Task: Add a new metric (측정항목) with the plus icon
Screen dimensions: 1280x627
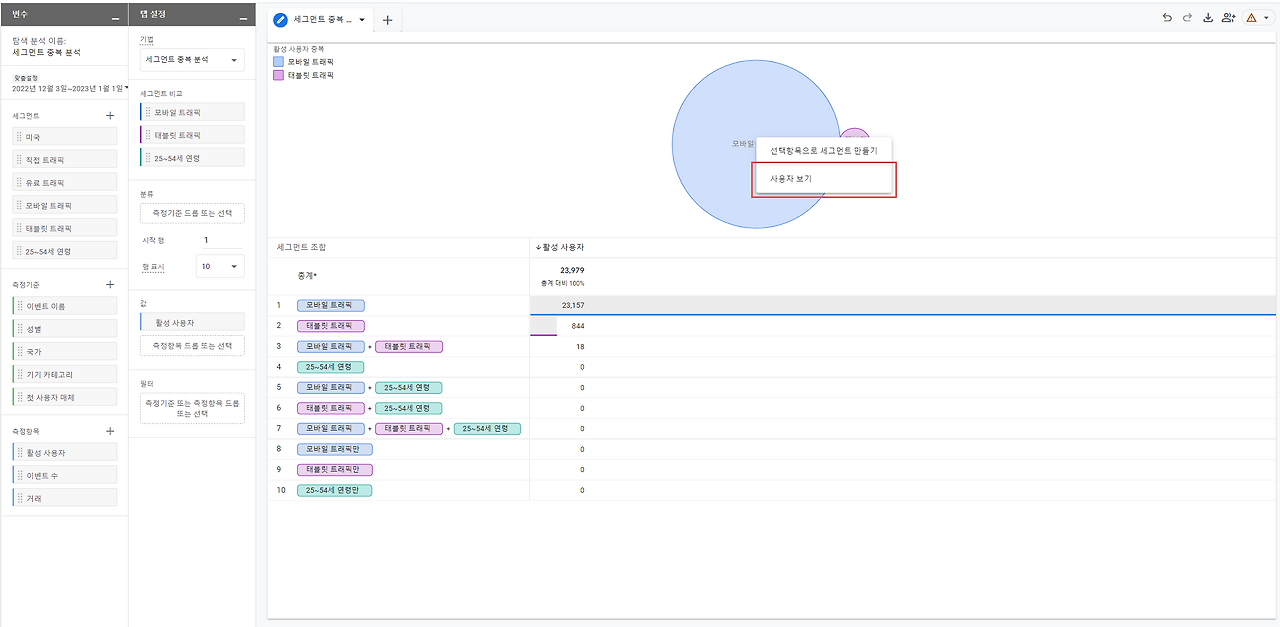Action: [x=110, y=431]
